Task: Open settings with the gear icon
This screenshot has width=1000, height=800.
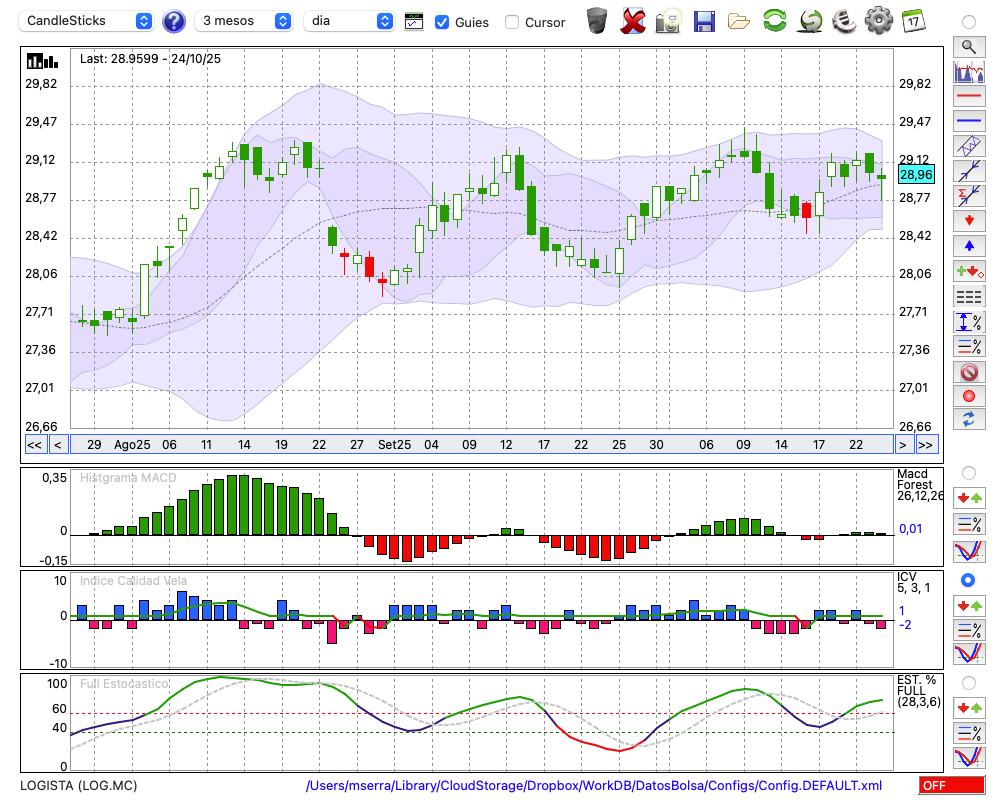Action: tap(877, 21)
